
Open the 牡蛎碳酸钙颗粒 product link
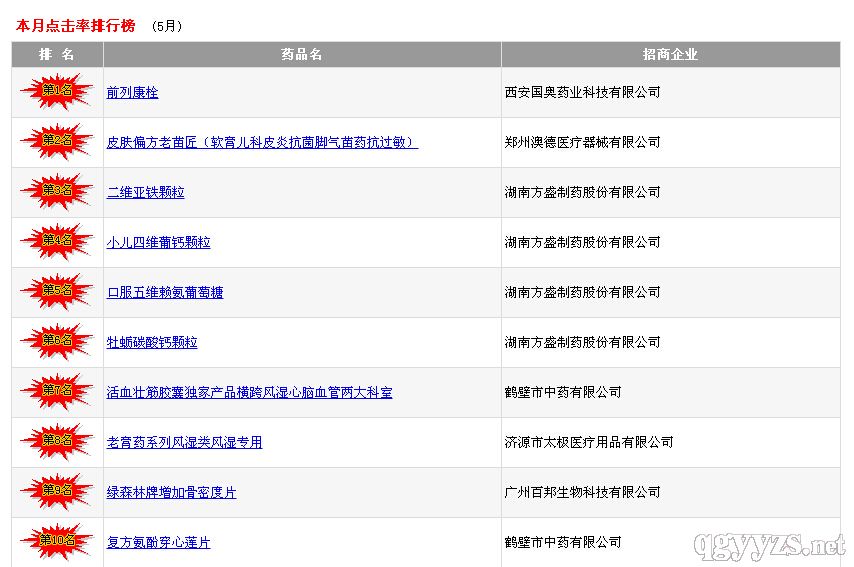152,343
